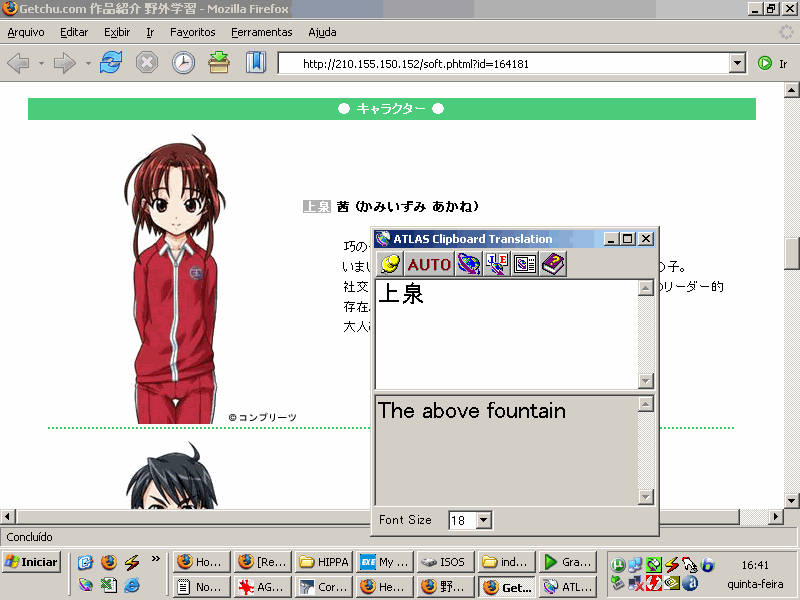Click the ATLAS pushpin always-on-top icon
800x600 pixels.
(x=390, y=264)
